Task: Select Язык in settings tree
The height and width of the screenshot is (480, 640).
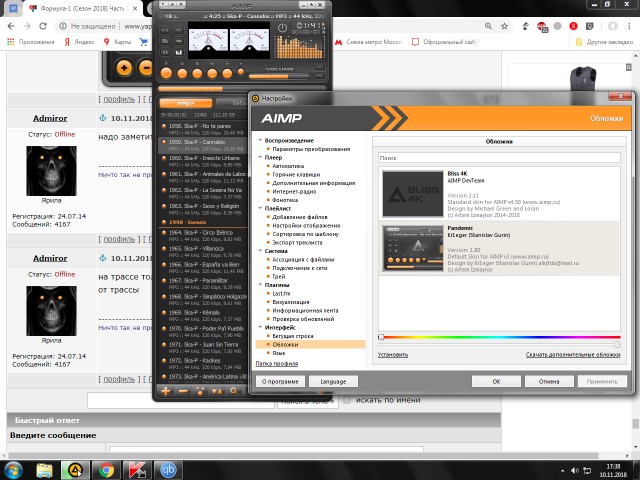Action: pos(279,353)
